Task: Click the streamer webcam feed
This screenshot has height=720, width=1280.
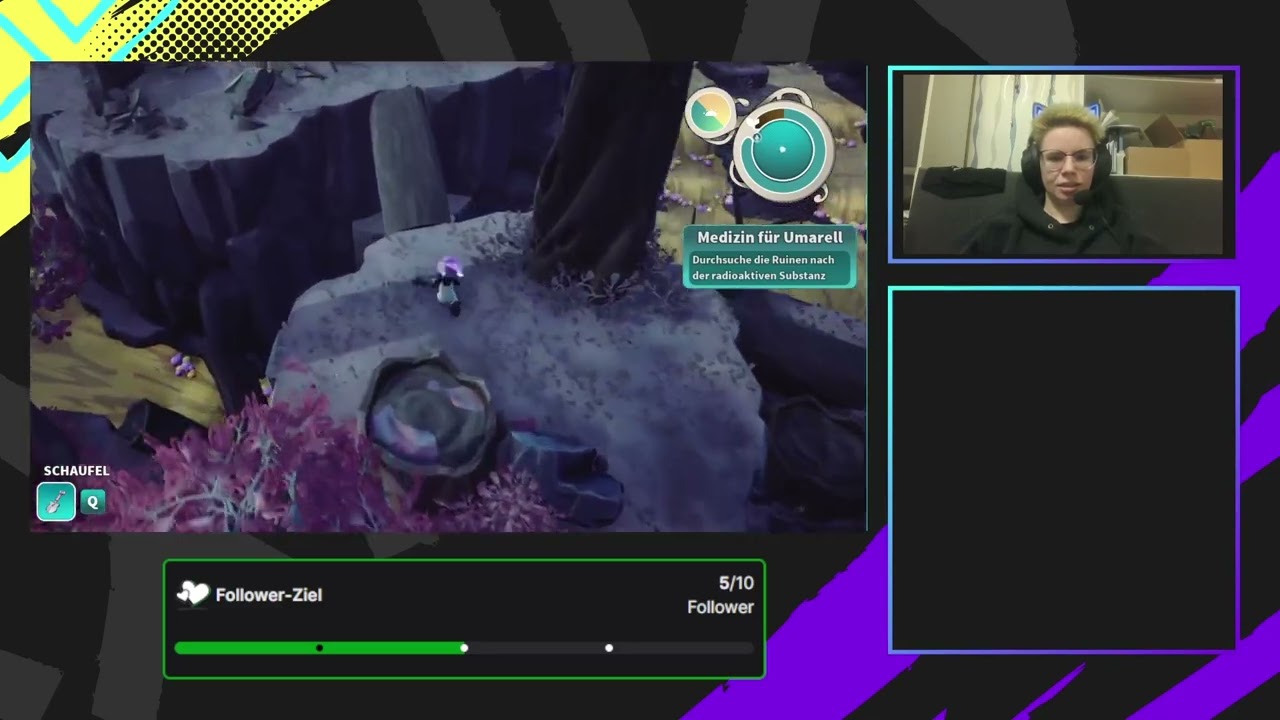Action: click(x=1063, y=164)
